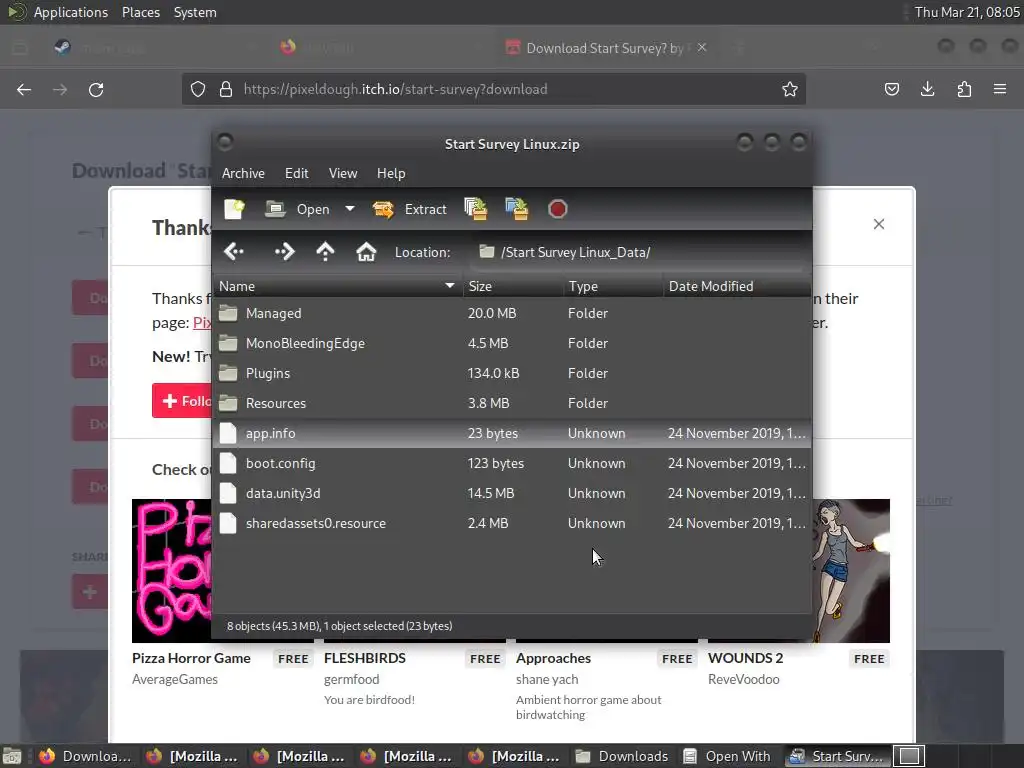1024x768 pixels.
Task: Reload the page in Firefox
Action: (96, 89)
